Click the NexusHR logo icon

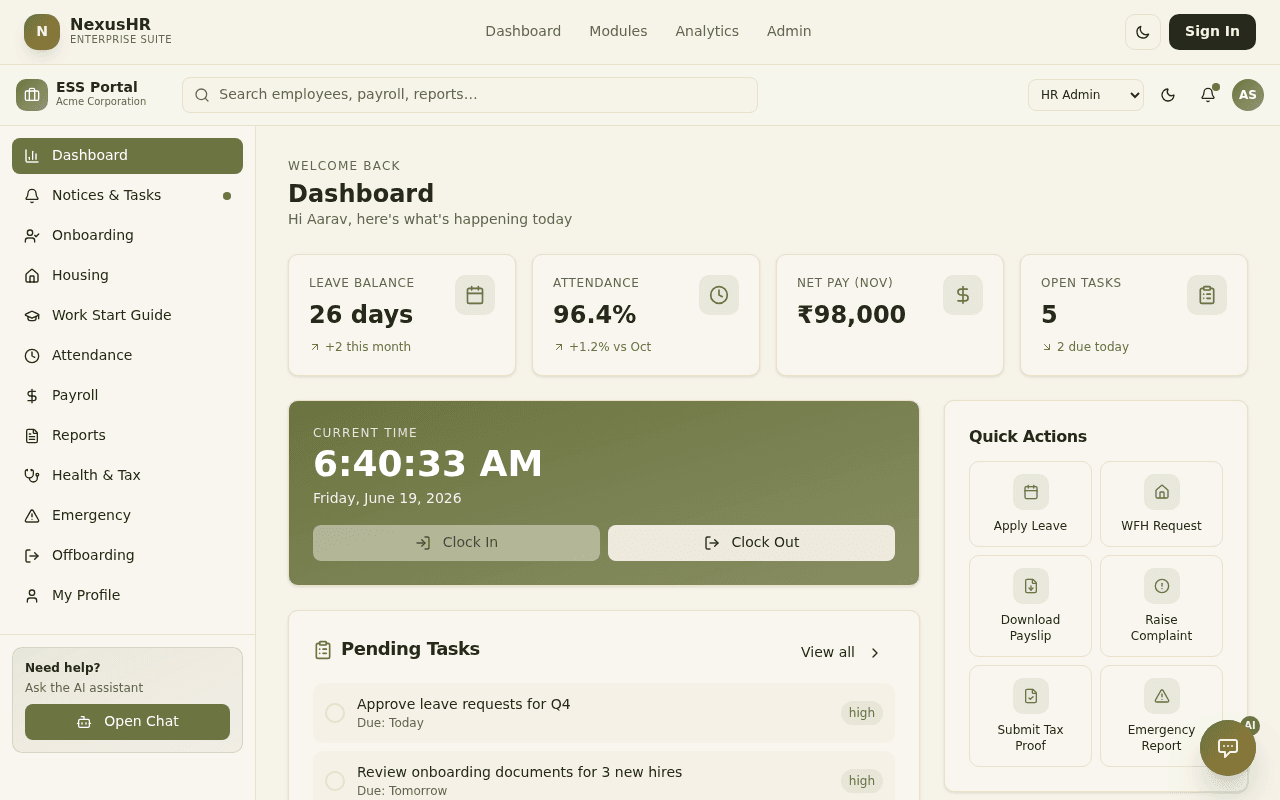(x=42, y=32)
